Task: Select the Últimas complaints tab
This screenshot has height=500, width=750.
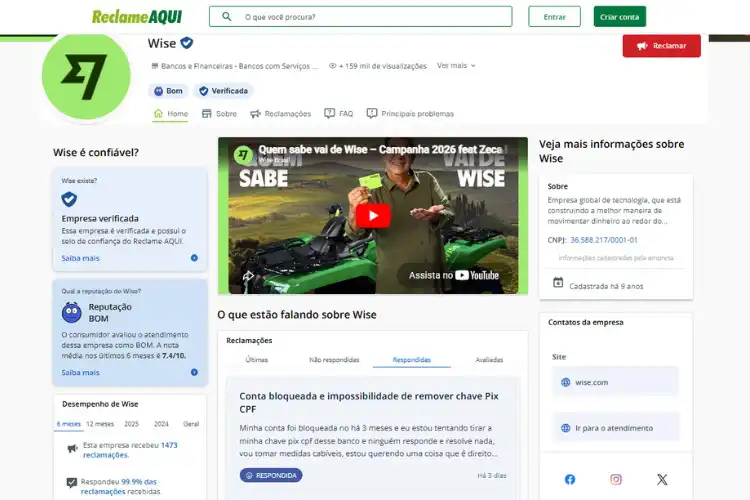Action: (256, 360)
